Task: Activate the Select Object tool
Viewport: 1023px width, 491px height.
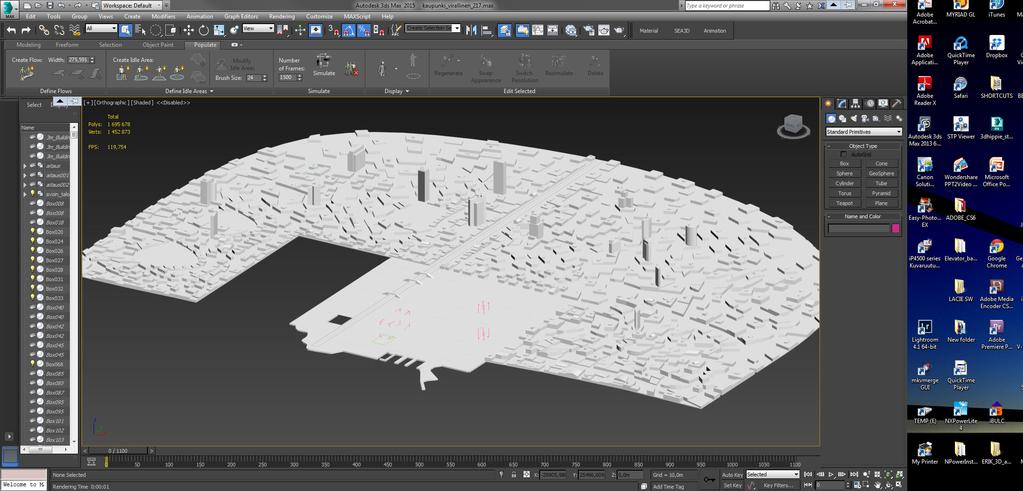Action: pyautogui.click(x=125, y=30)
